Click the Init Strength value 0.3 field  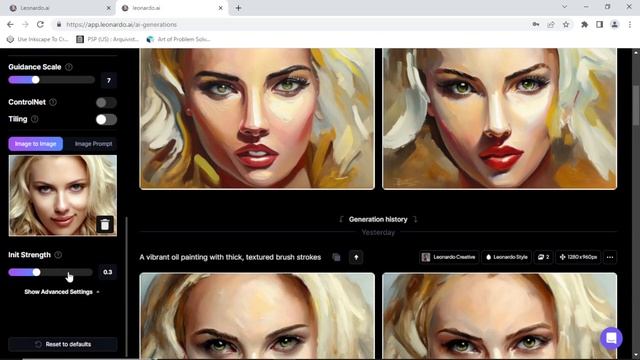[108, 272]
